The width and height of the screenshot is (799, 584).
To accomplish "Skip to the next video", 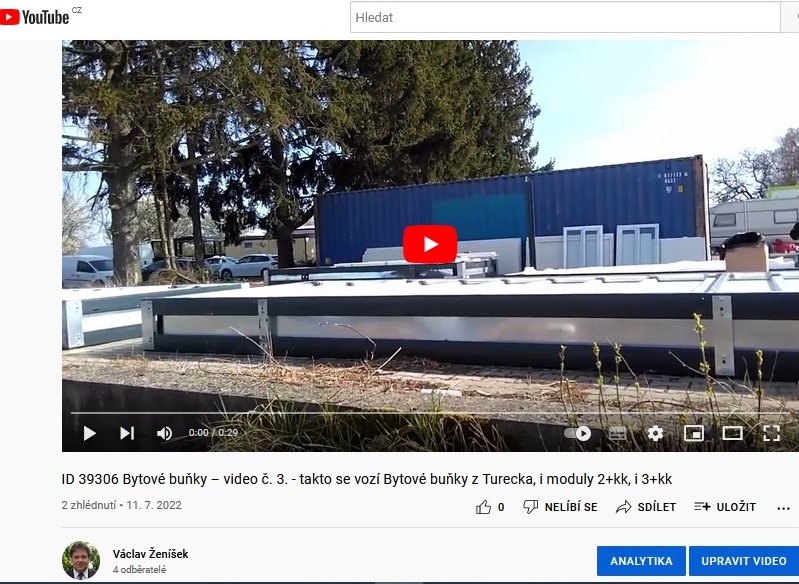I will point(127,433).
